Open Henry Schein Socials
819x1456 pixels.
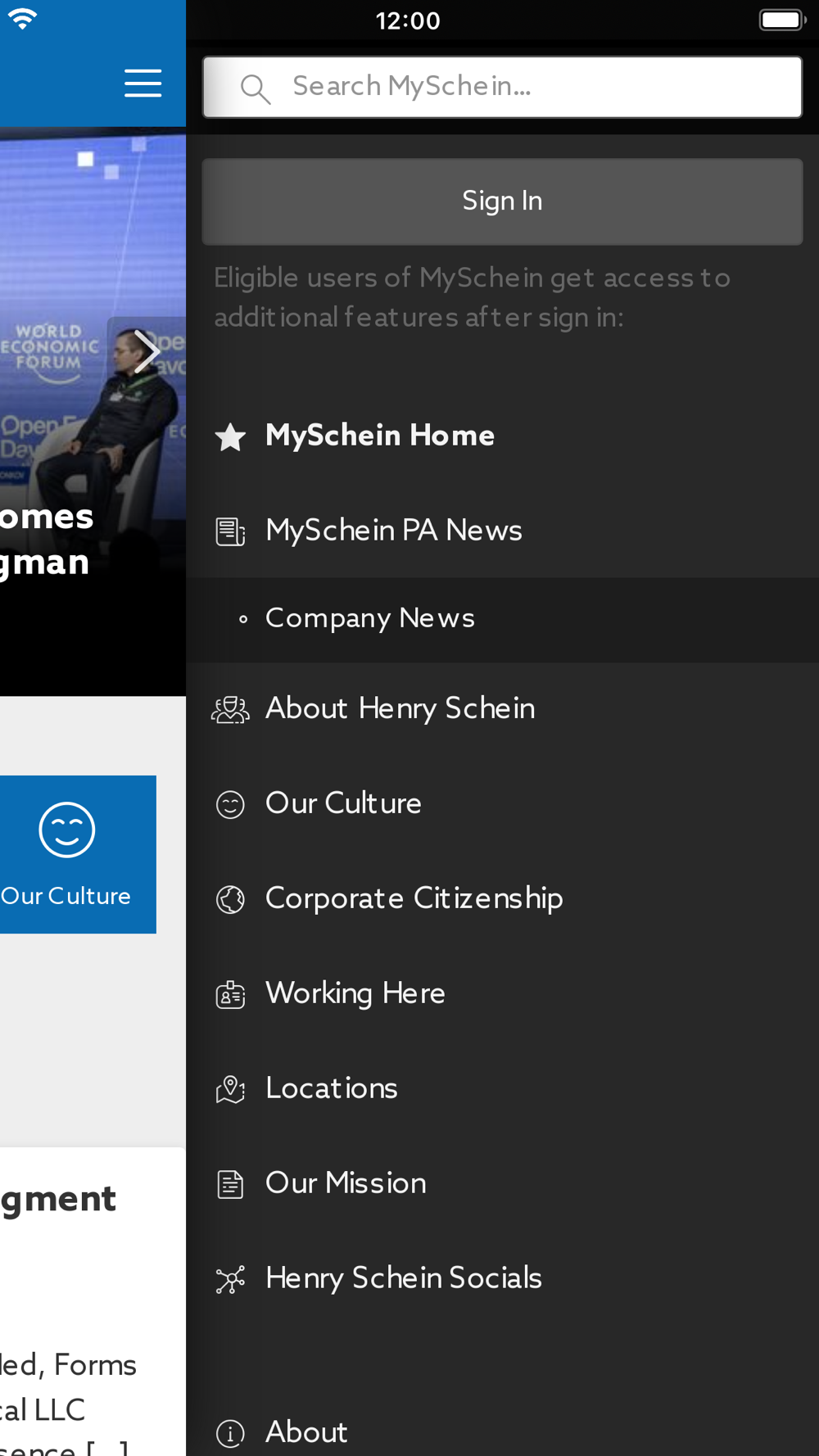502,1278
